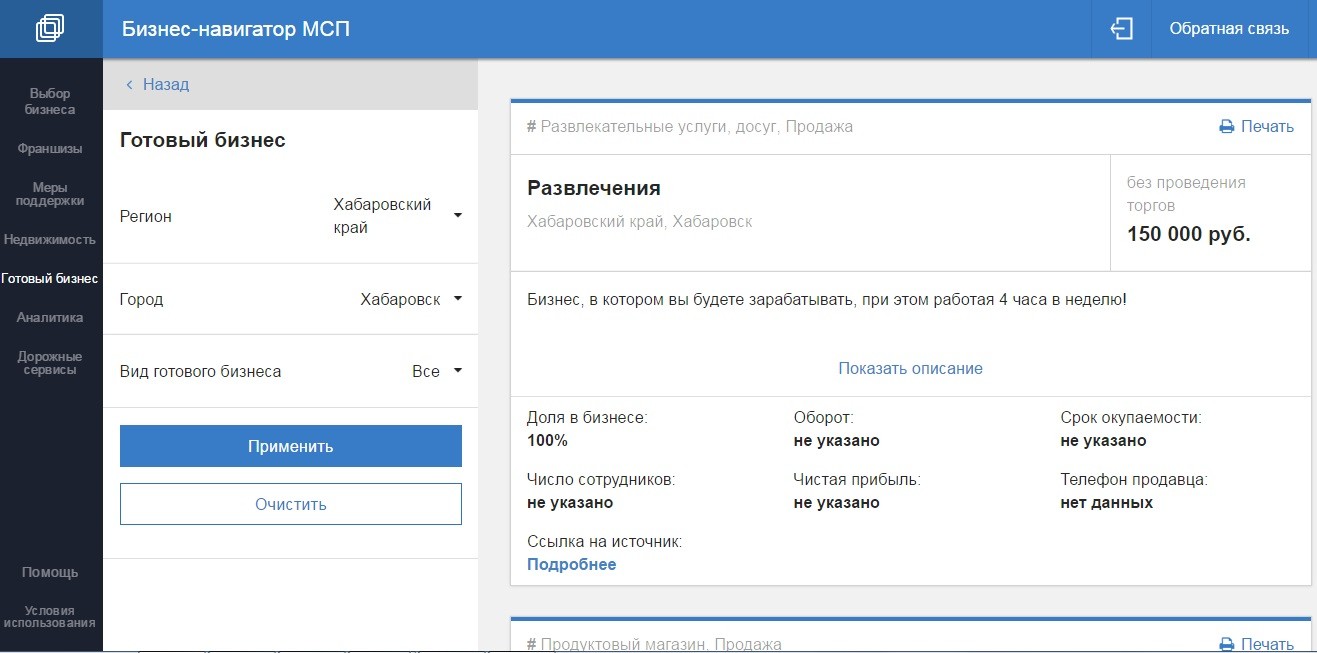Go back using the Назад chevron
The width and height of the screenshot is (1317, 653).
pyautogui.click(x=129, y=85)
